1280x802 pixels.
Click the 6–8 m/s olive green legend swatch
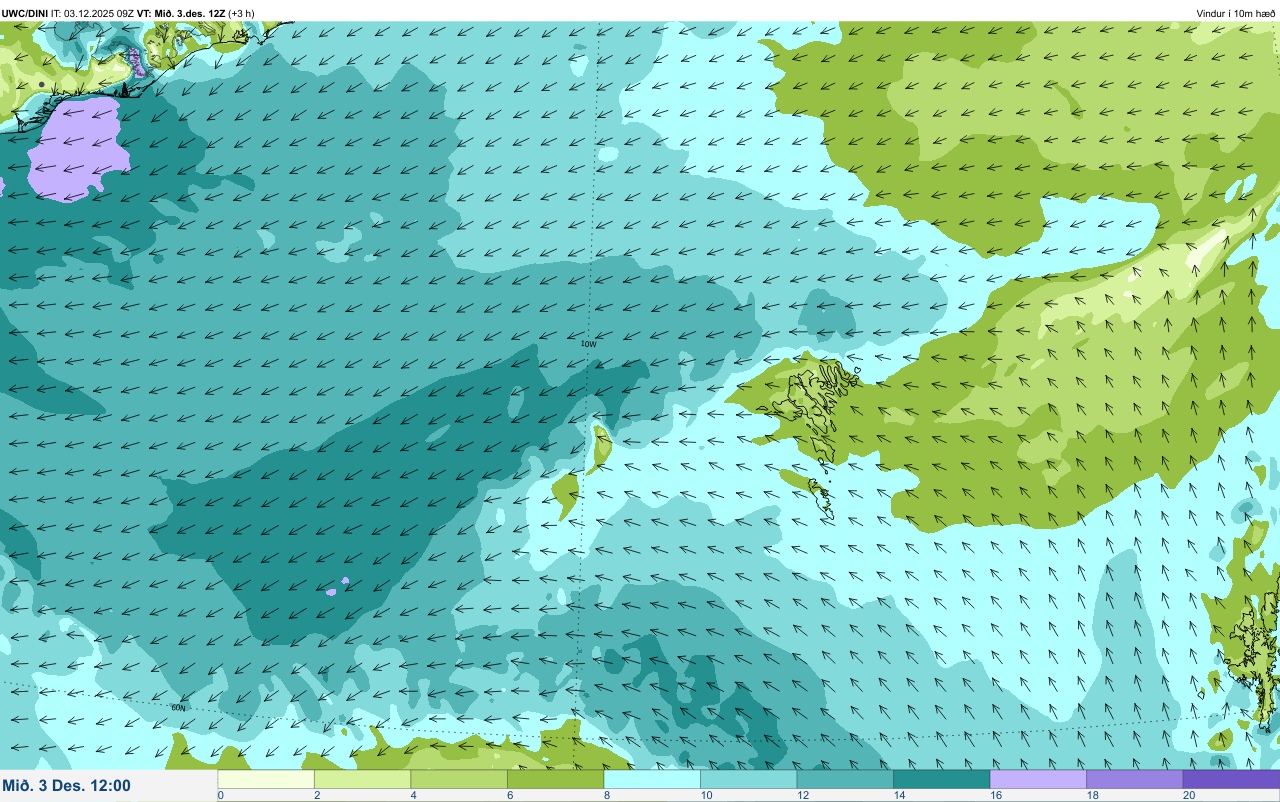[555, 779]
